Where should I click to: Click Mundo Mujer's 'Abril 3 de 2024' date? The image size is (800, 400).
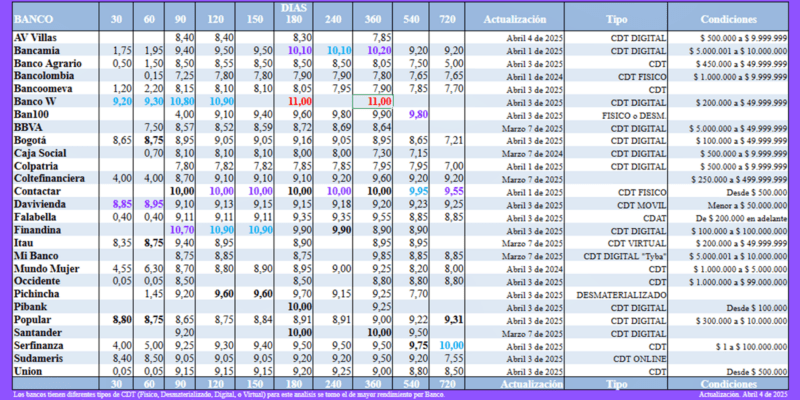pos(534,269)
